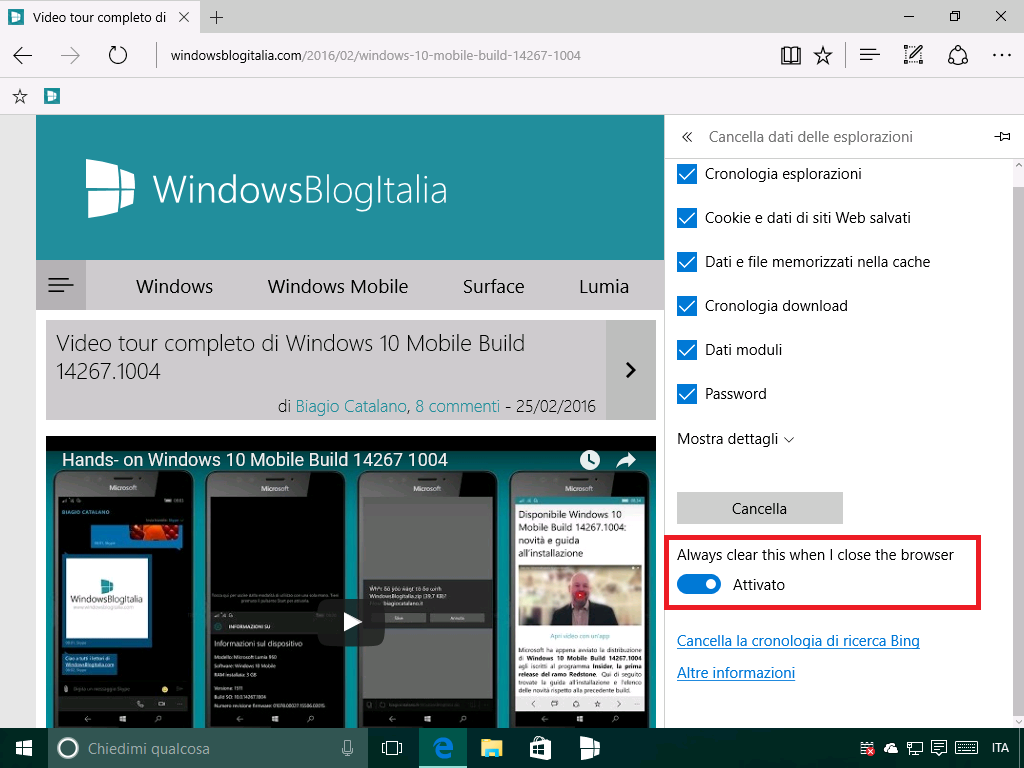Screen dimensions: 1024x768
Task: Open the OneDrive cloud tray icon
Action: tap(891, 748)
